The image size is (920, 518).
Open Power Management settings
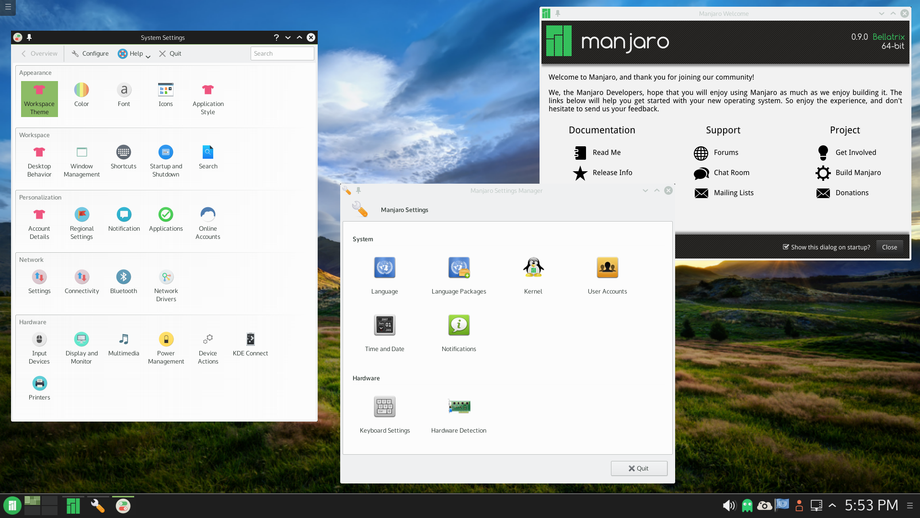[166, 344]
